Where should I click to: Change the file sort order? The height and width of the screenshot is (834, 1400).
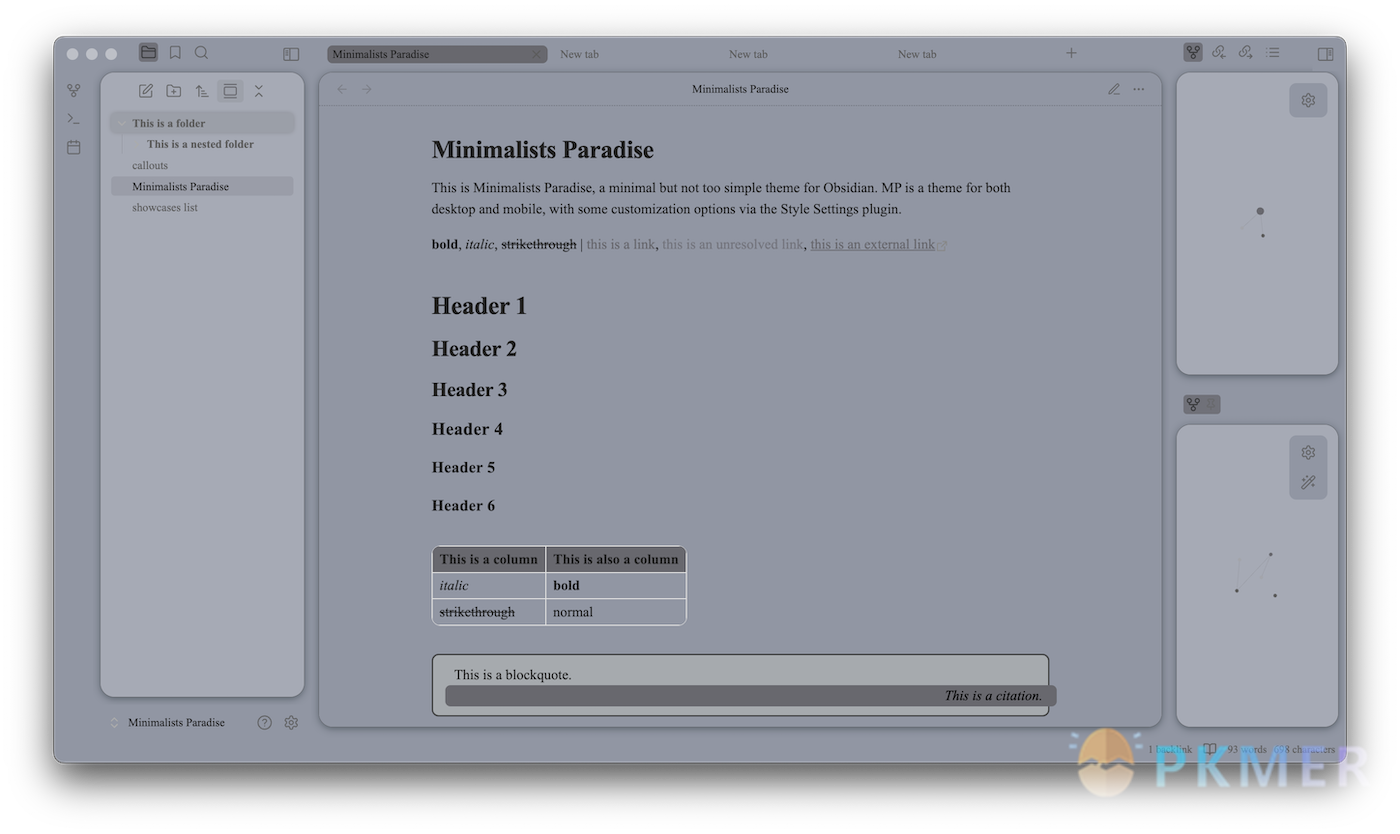coord(202,91)
